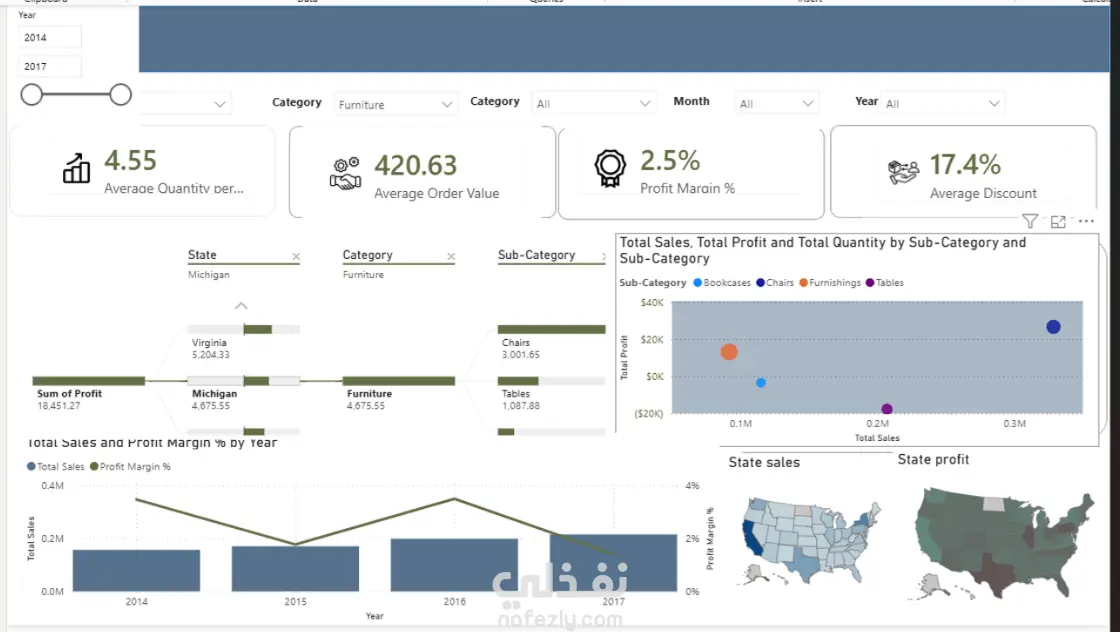Open focus mode for the scatter chart
1120x632 pixels.
(x=1059, y=222)
